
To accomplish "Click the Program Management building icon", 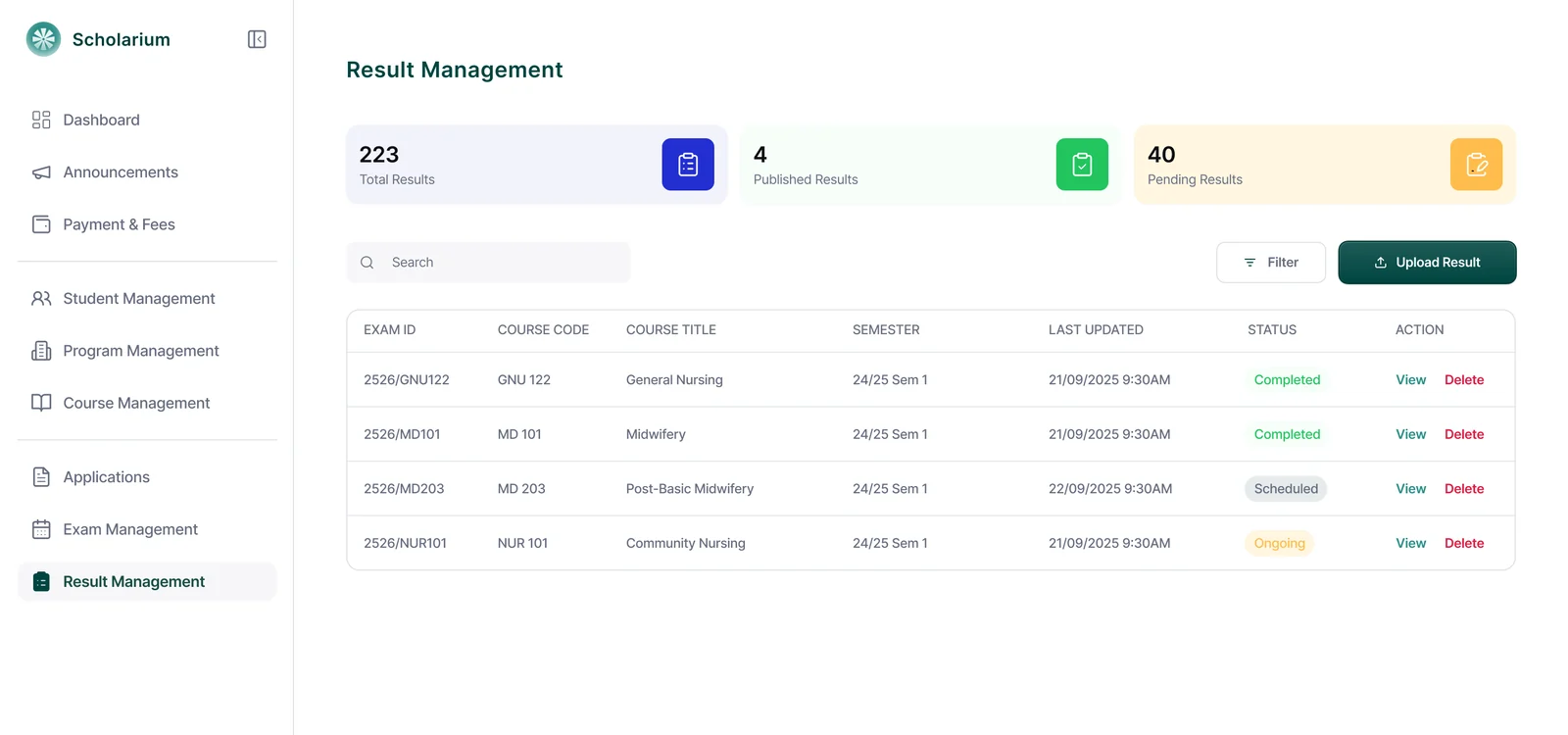I will pyautogui.click(x=41, y=351).
